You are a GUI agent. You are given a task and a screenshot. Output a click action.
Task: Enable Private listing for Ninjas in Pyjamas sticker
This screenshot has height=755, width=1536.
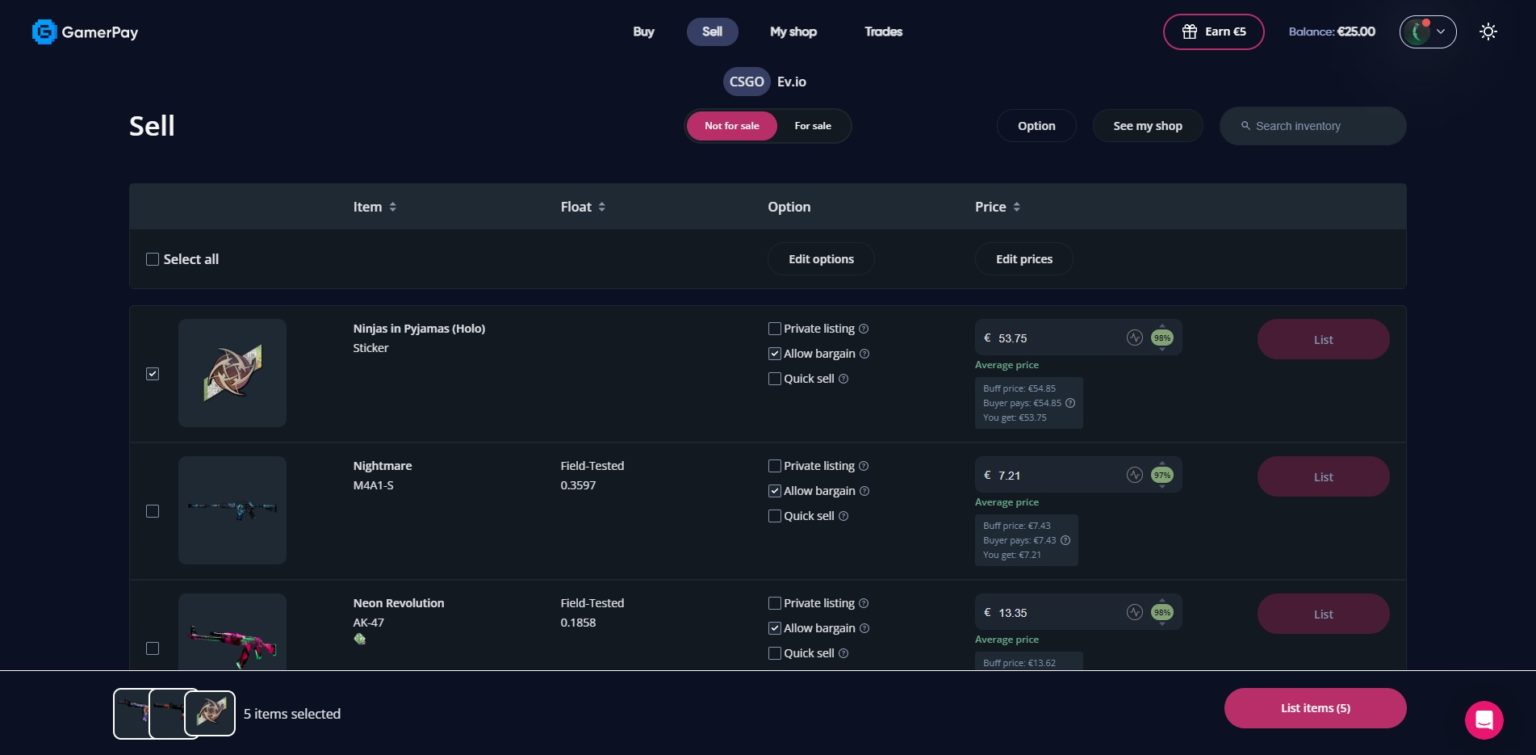(x=775, y=328)
